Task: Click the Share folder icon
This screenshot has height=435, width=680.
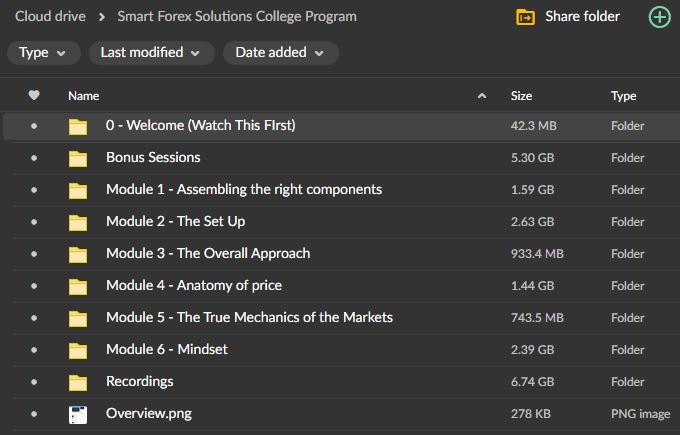Action: [525, 17]
